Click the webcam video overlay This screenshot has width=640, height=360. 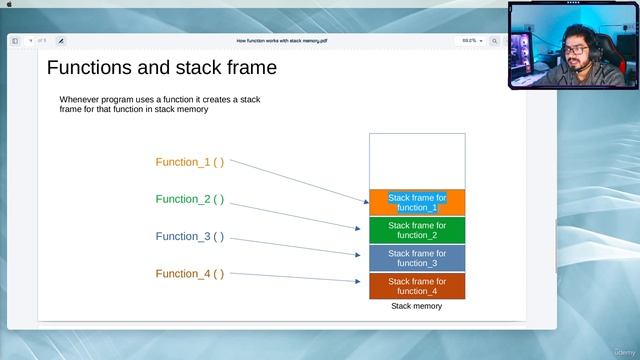[x=573, y=45]
